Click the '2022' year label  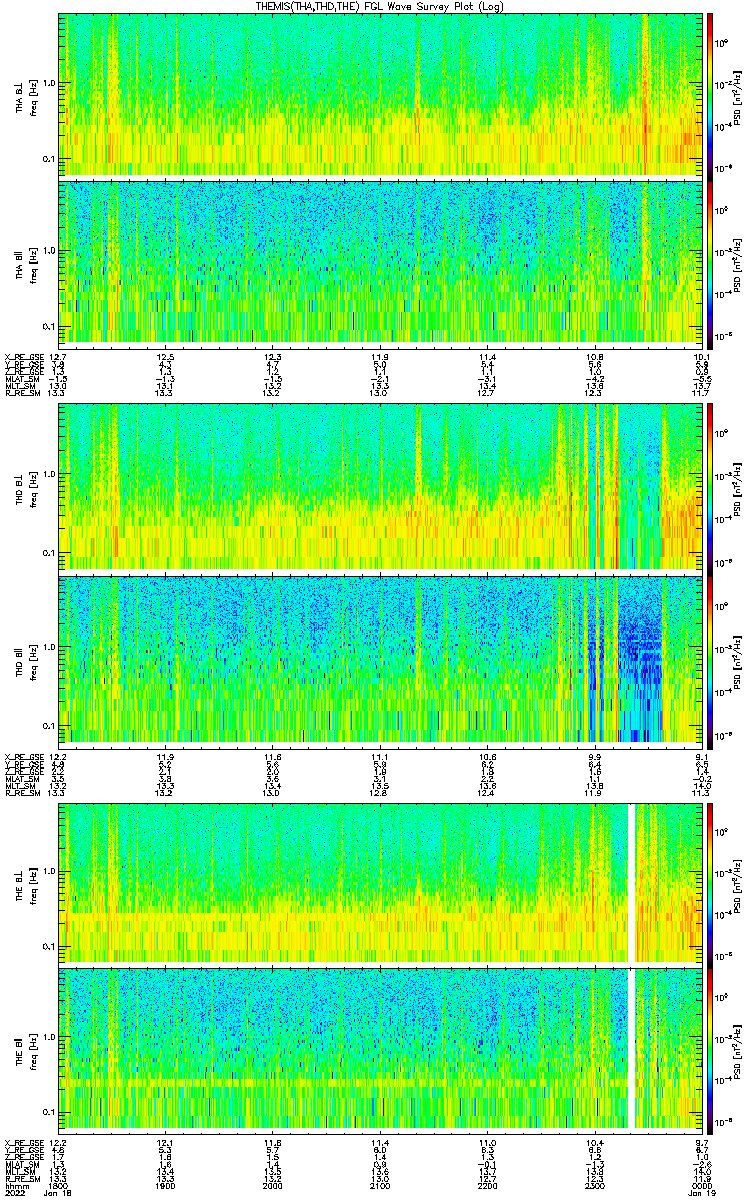point(15,1195)
